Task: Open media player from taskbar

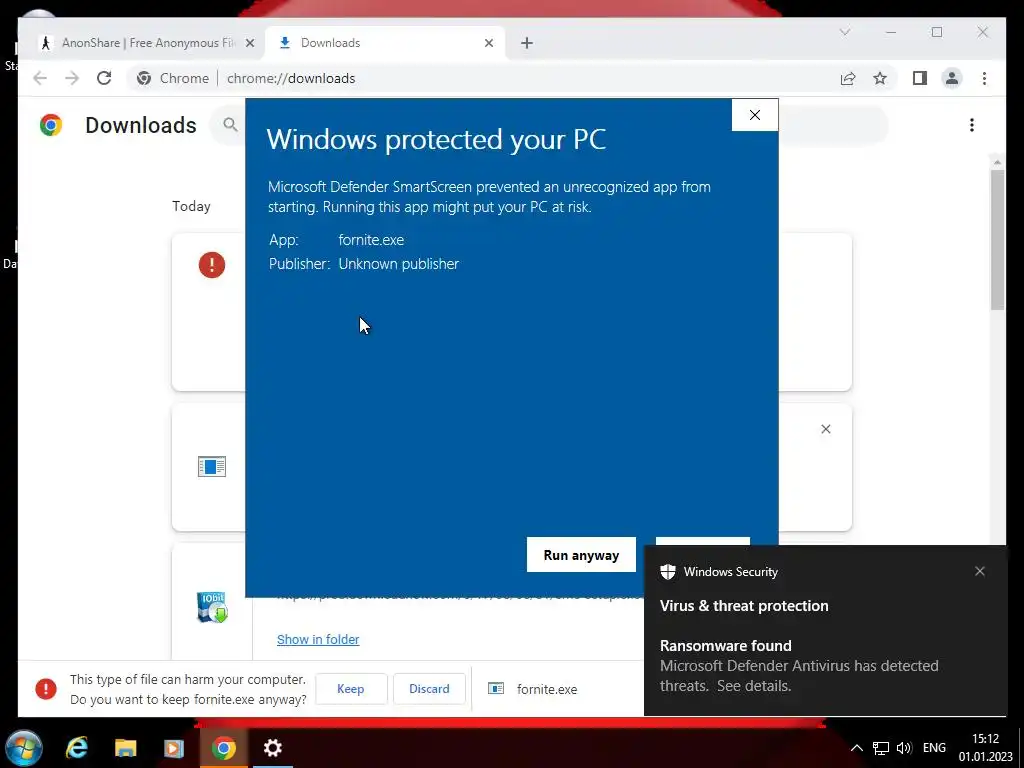Action: 174,748
